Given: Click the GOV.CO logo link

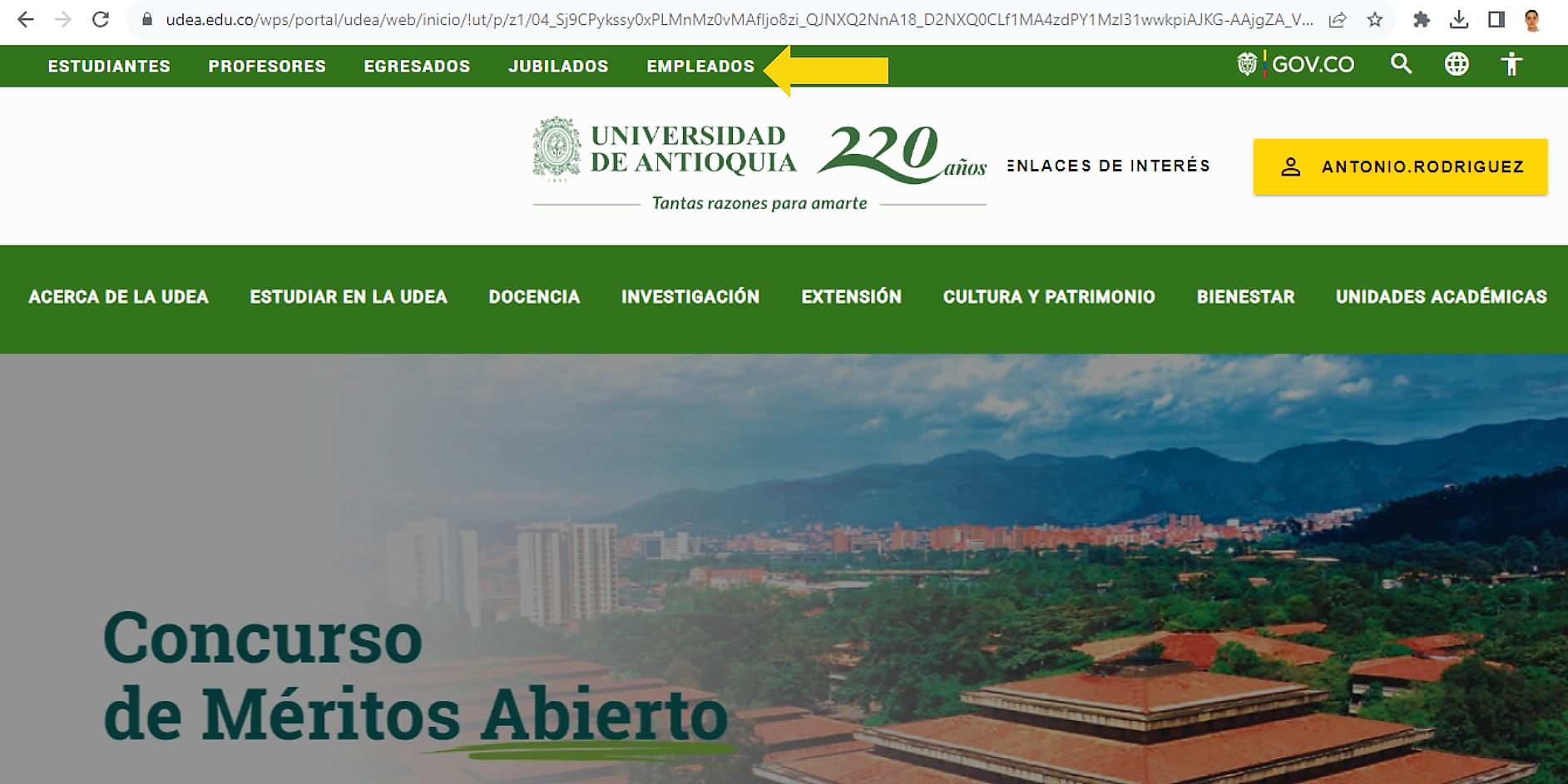Looking at the screenshot, I should point(1295,64).
